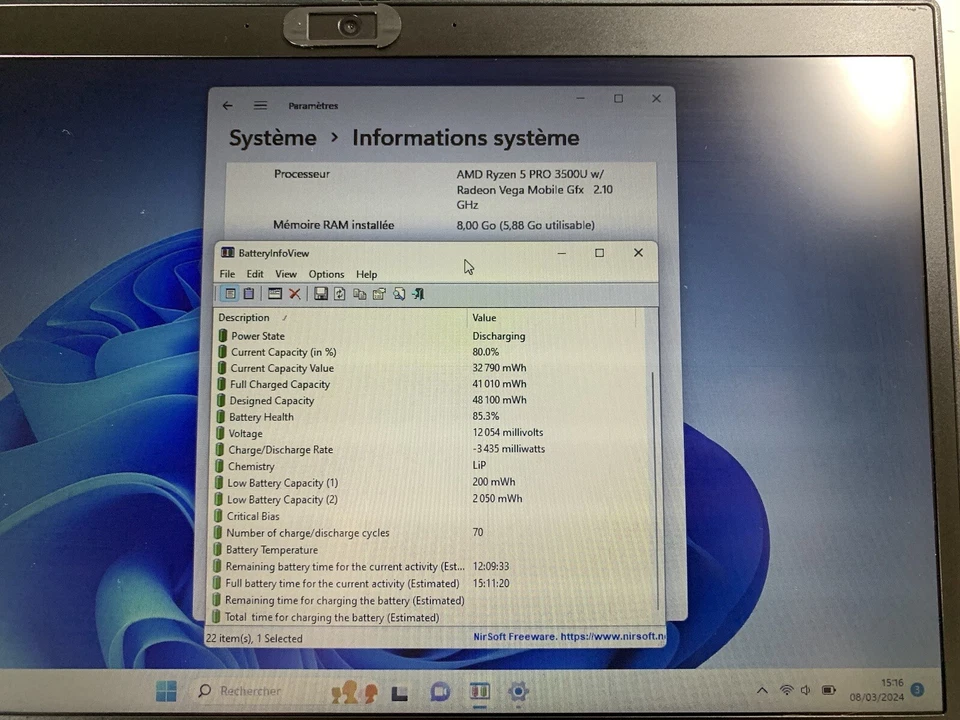The width and height of the screenshot is (960, 720).
Task: Open the NirSoft Freeware website link
Action: [x=569, y=637]
